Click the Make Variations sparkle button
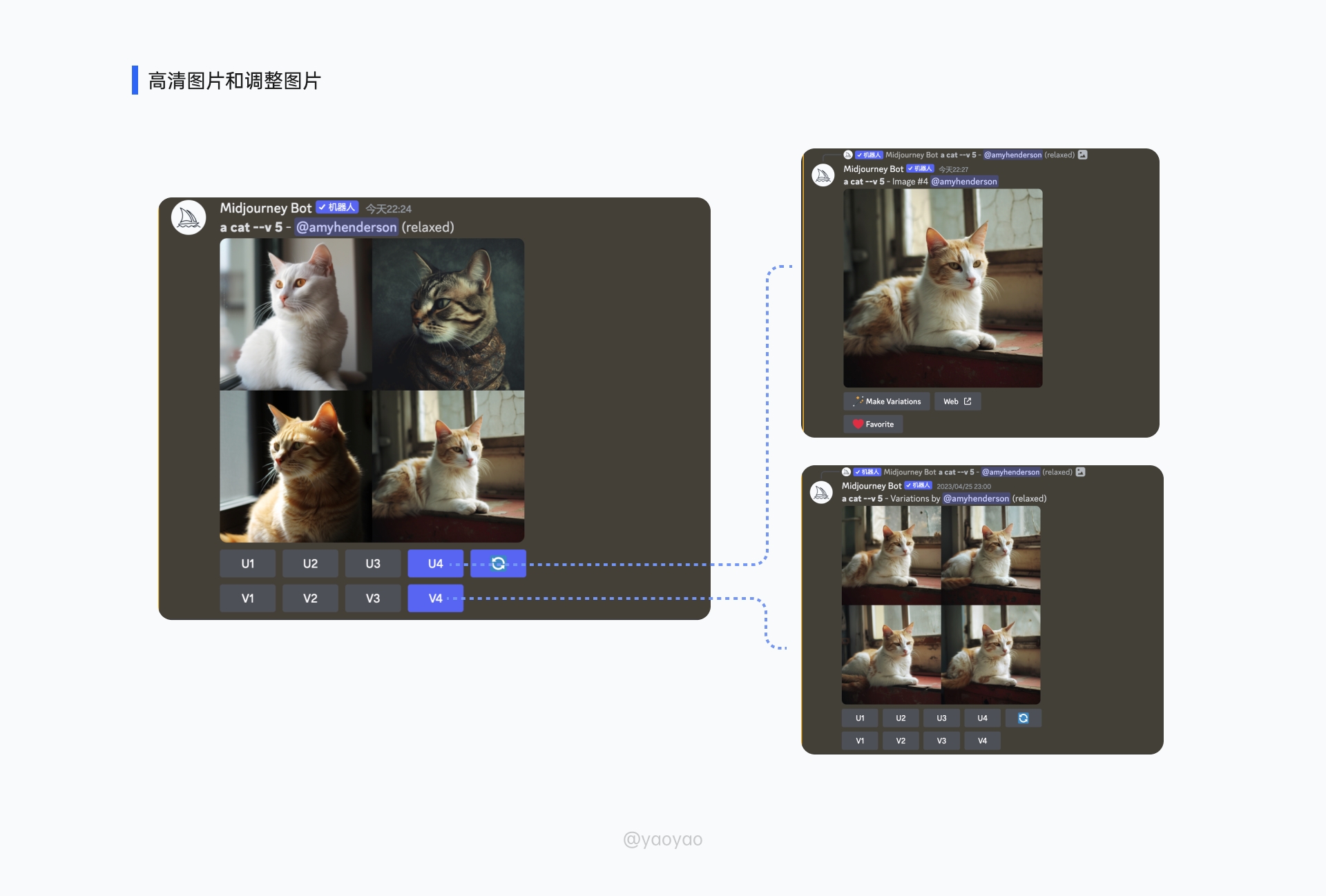The width and height of the screenshot is (1326, 896). (x=886, y=401)
